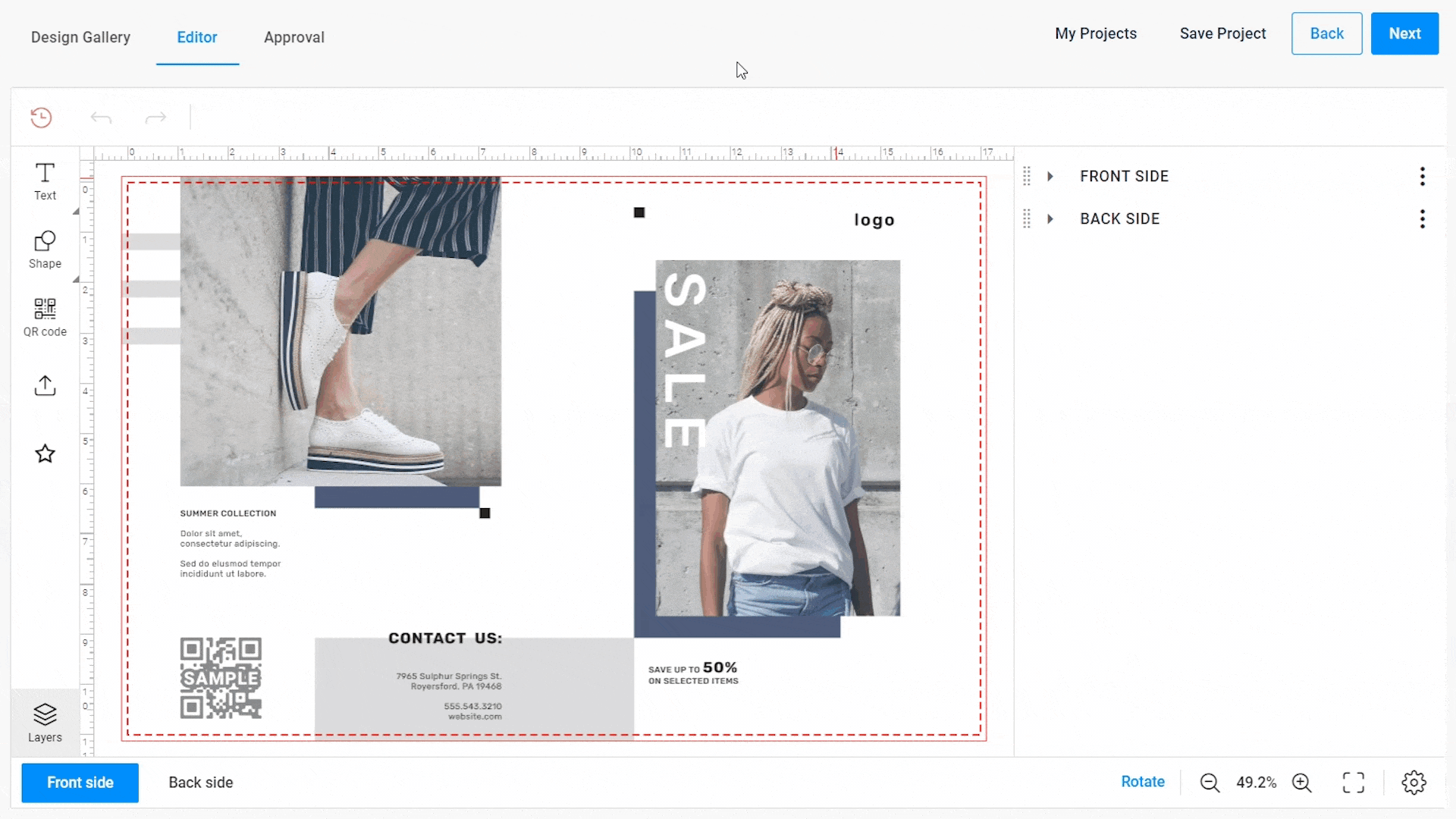1456x819 pixels.
Task: Click the Redo arrow icon
Action: point(156,118)
